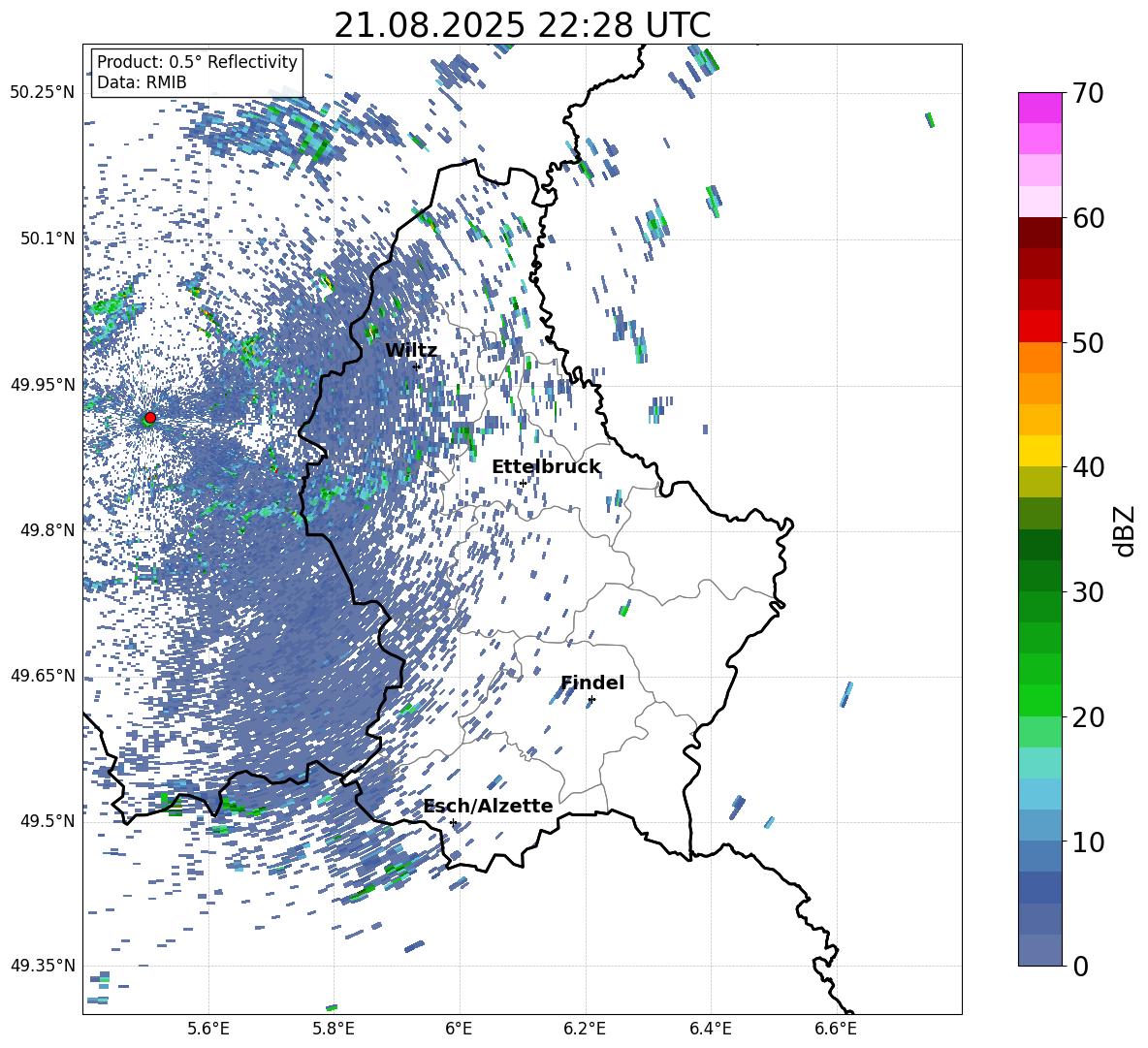
Task: Click the magenta colorbar segment below 70
Action: point(1040,109)
